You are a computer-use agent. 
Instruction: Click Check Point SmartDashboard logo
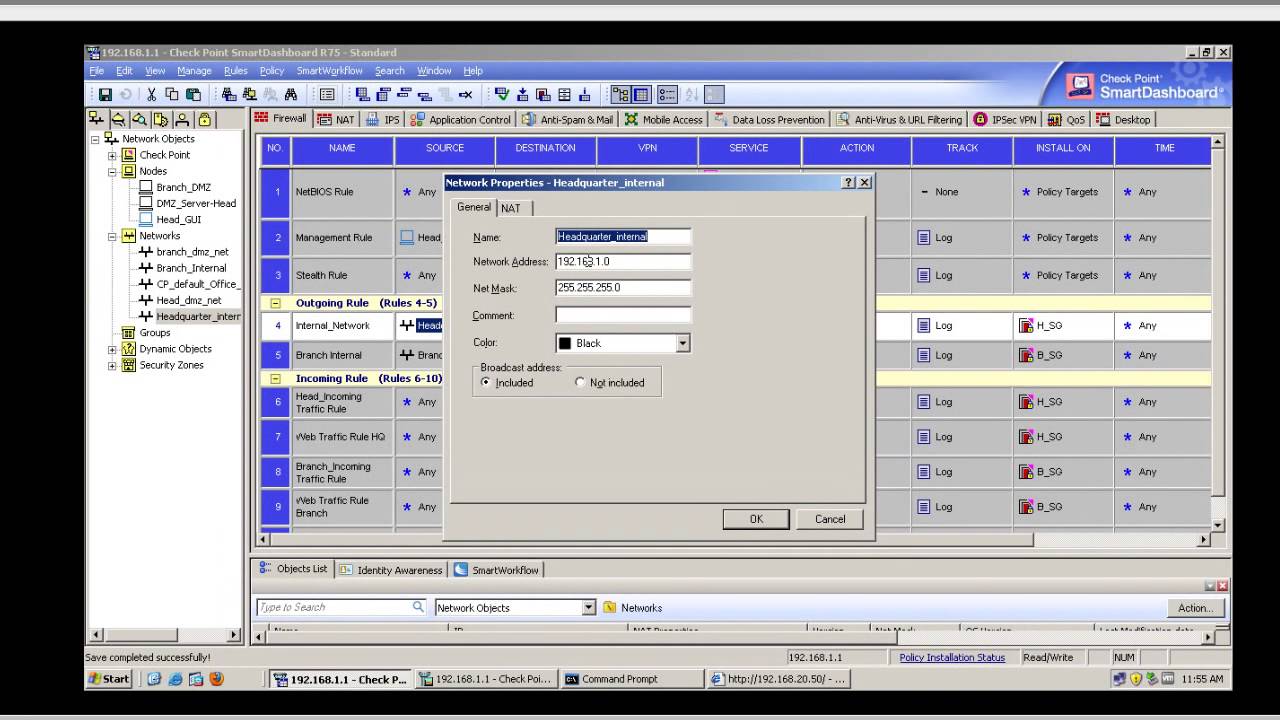click(x=1144, y=86)
